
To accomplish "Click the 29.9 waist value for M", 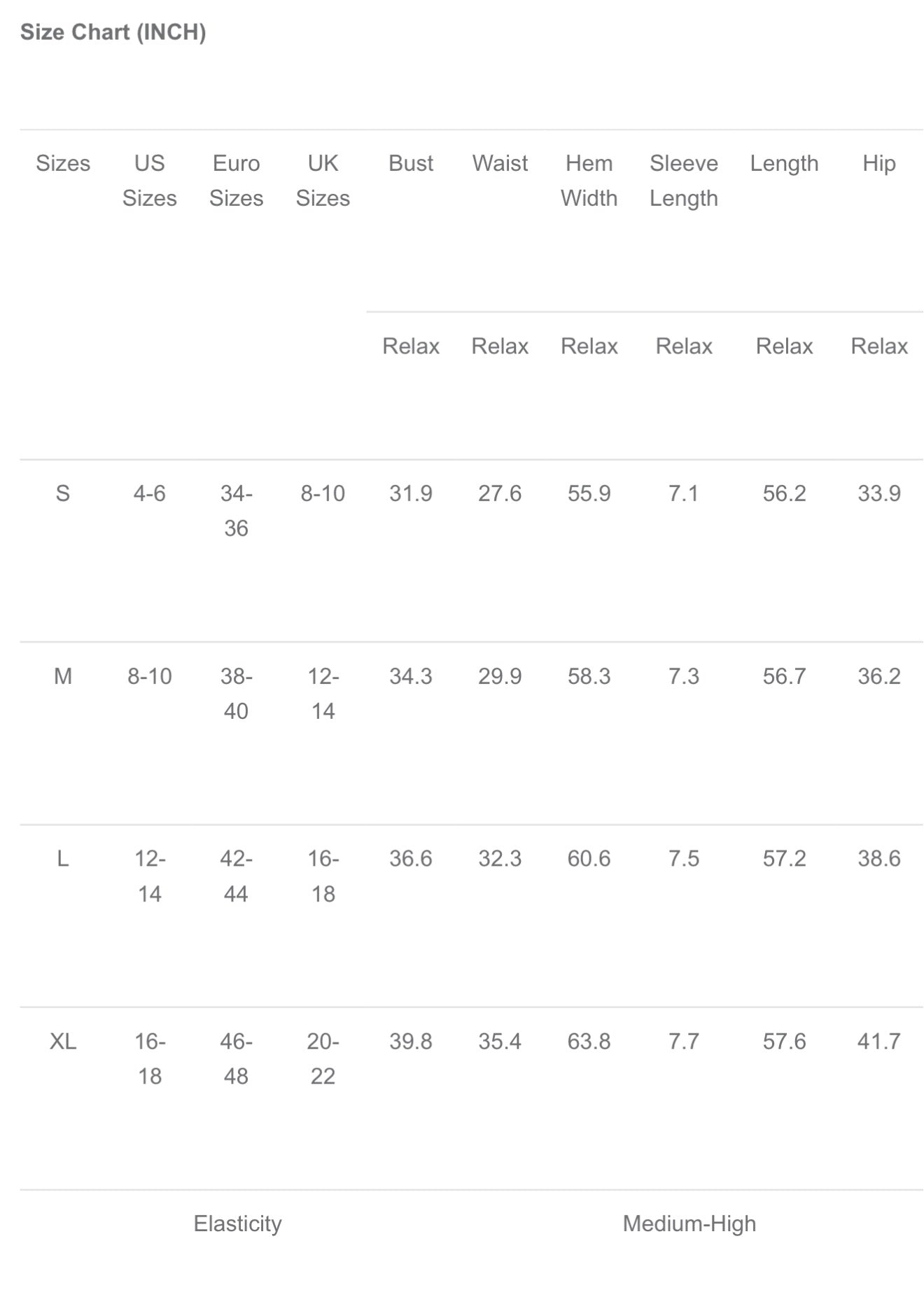I will click(500, 676).
